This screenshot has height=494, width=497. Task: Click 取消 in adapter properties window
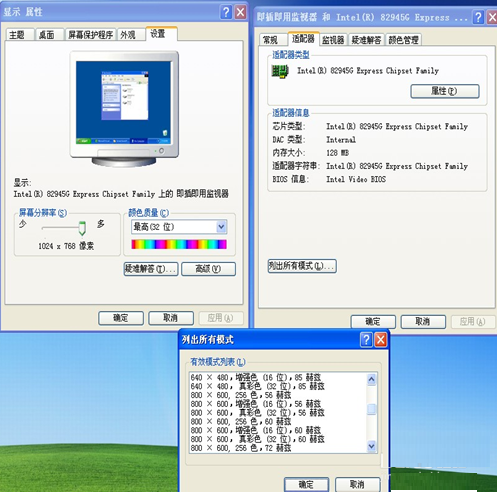pos(423,322)
